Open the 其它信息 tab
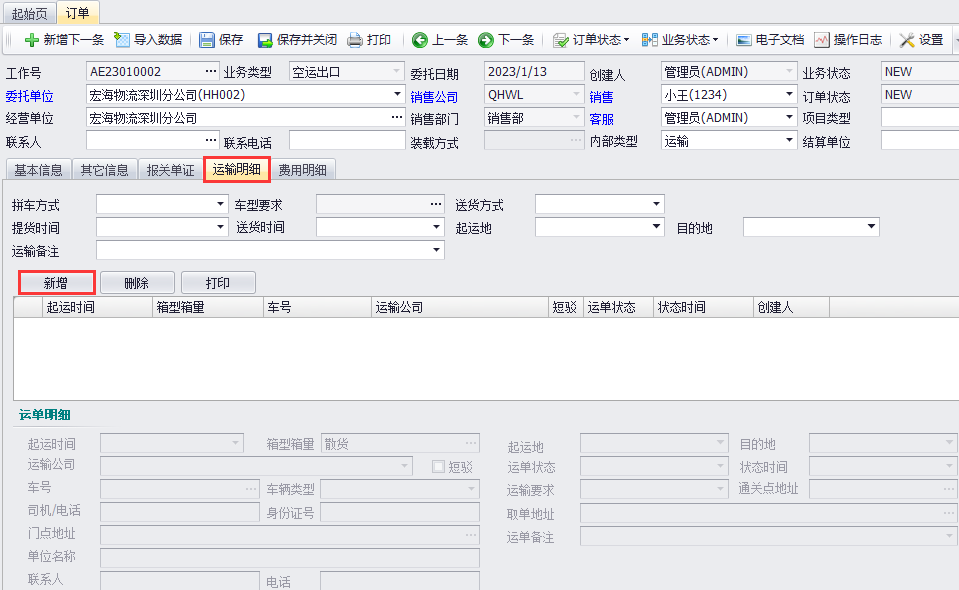 [105, 170]
